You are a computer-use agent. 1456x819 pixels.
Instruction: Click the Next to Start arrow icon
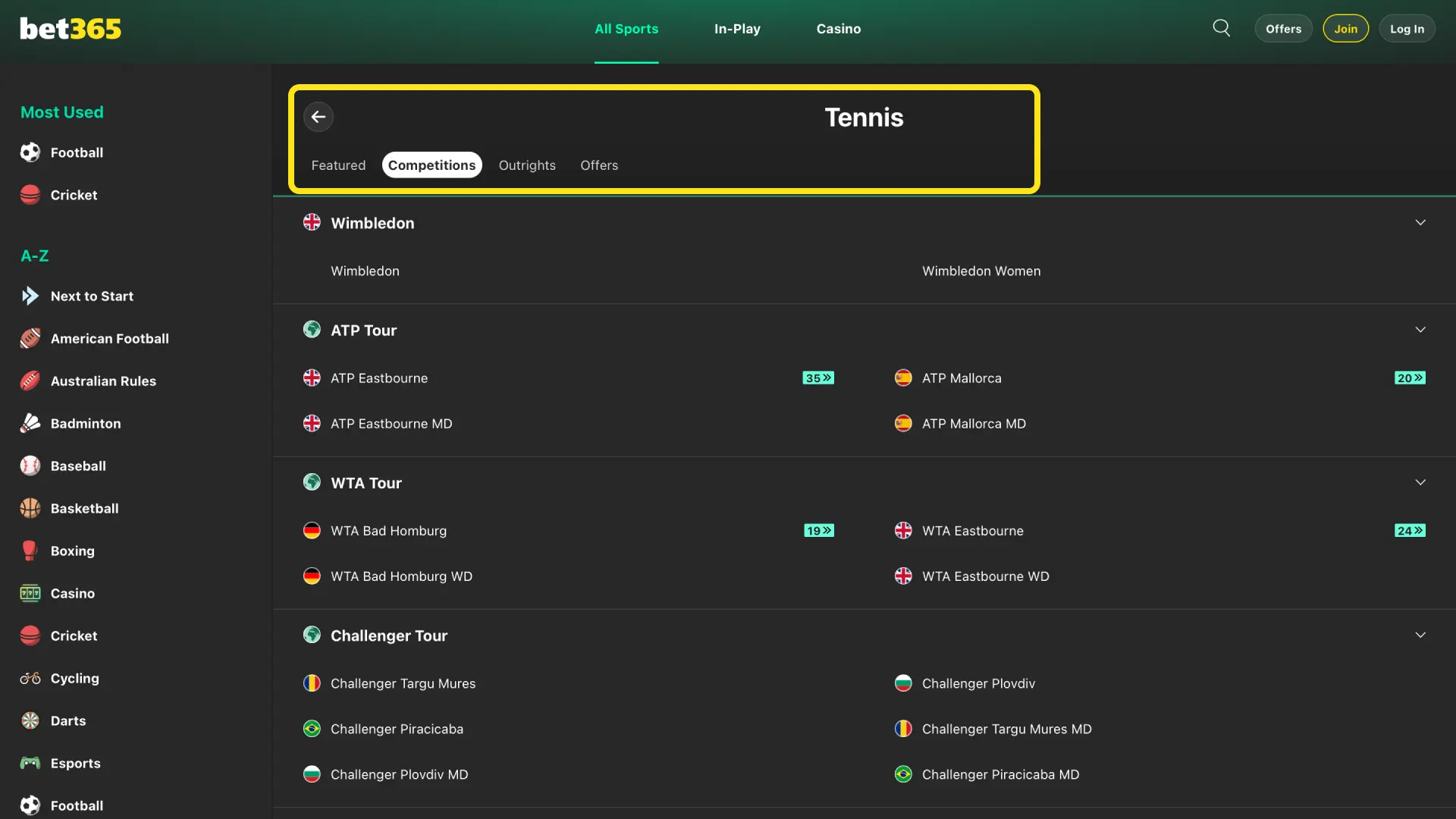coord(30,296)
